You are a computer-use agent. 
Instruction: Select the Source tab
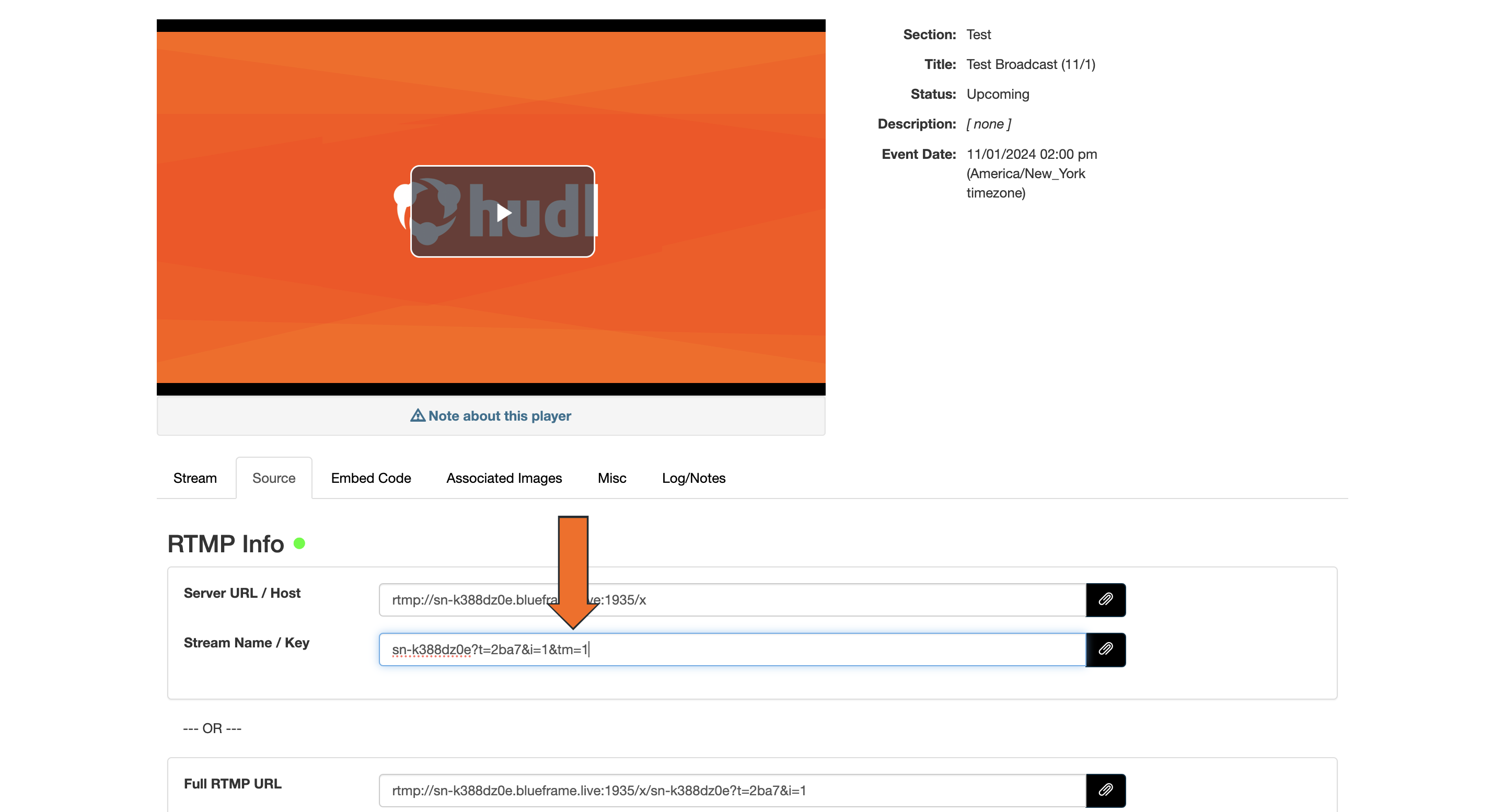(x=273, y=478)
